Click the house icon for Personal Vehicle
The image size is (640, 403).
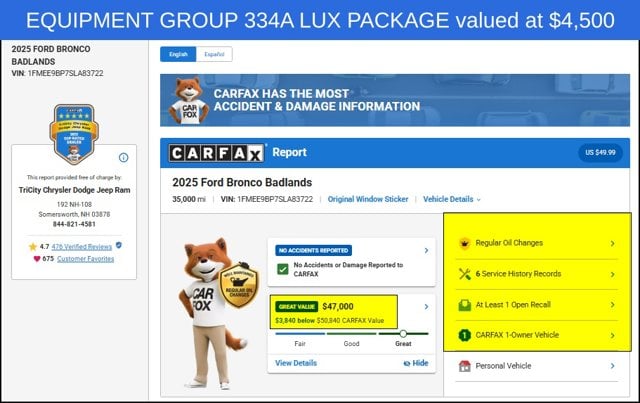click(464, 366)
